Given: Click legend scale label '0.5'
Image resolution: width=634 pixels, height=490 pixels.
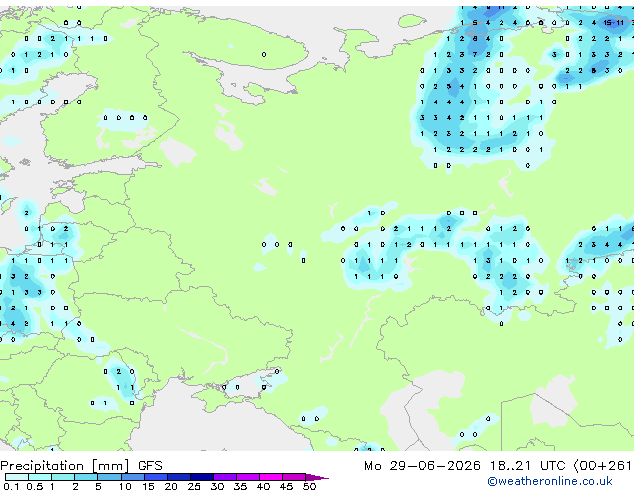Looking at the screenshot, I should [35, 486].
